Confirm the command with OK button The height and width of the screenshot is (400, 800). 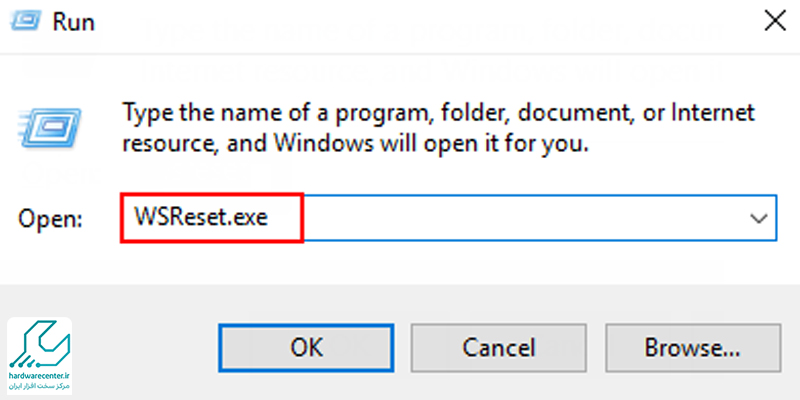[306, 347]
